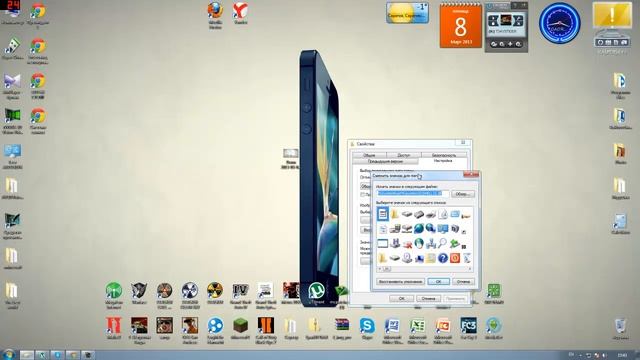Select the highlighted document icon in the icon list

pos(382,214)
